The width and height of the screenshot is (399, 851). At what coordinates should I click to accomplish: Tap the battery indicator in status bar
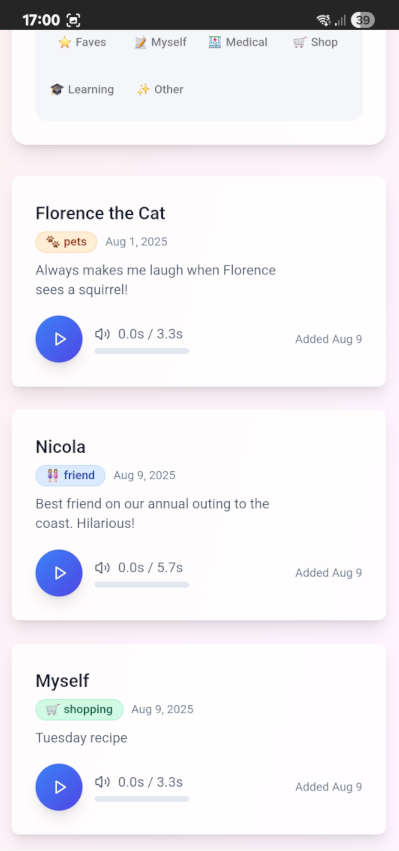[x=363, y=21]
